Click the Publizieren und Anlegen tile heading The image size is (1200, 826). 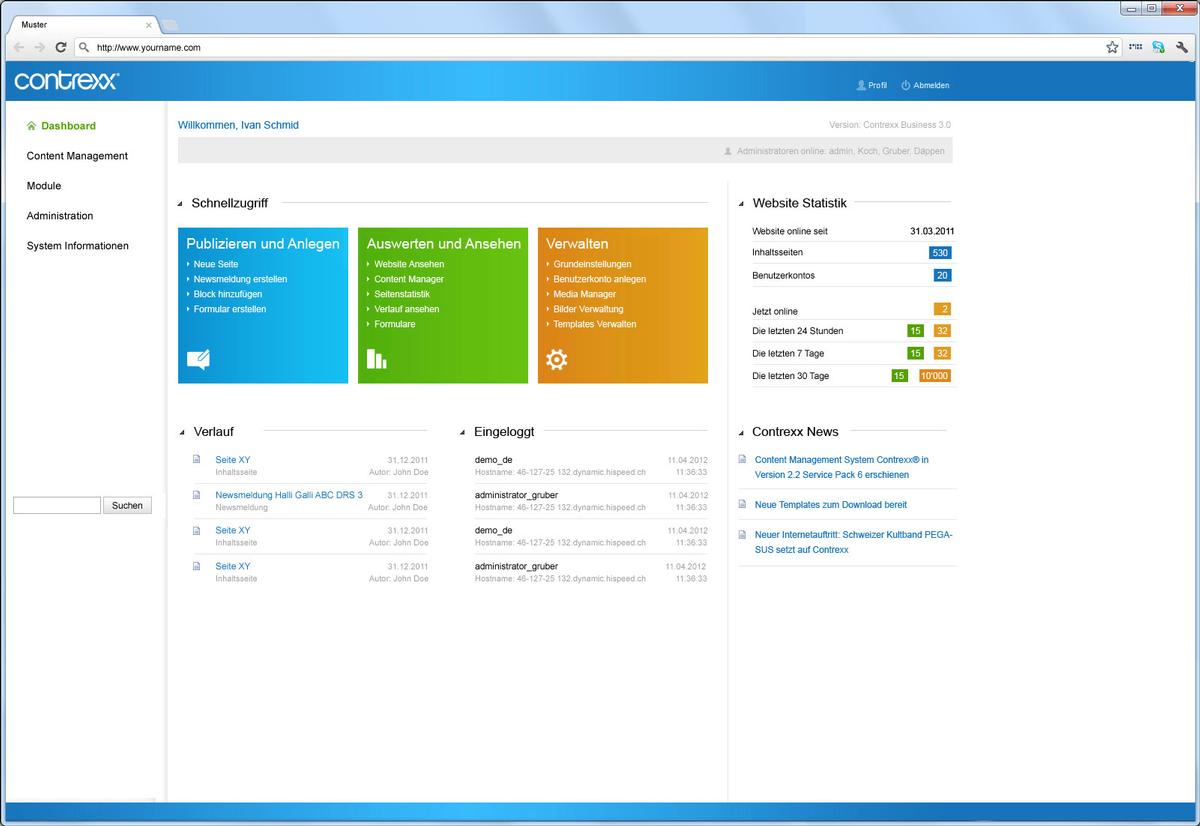coord(263,244)
